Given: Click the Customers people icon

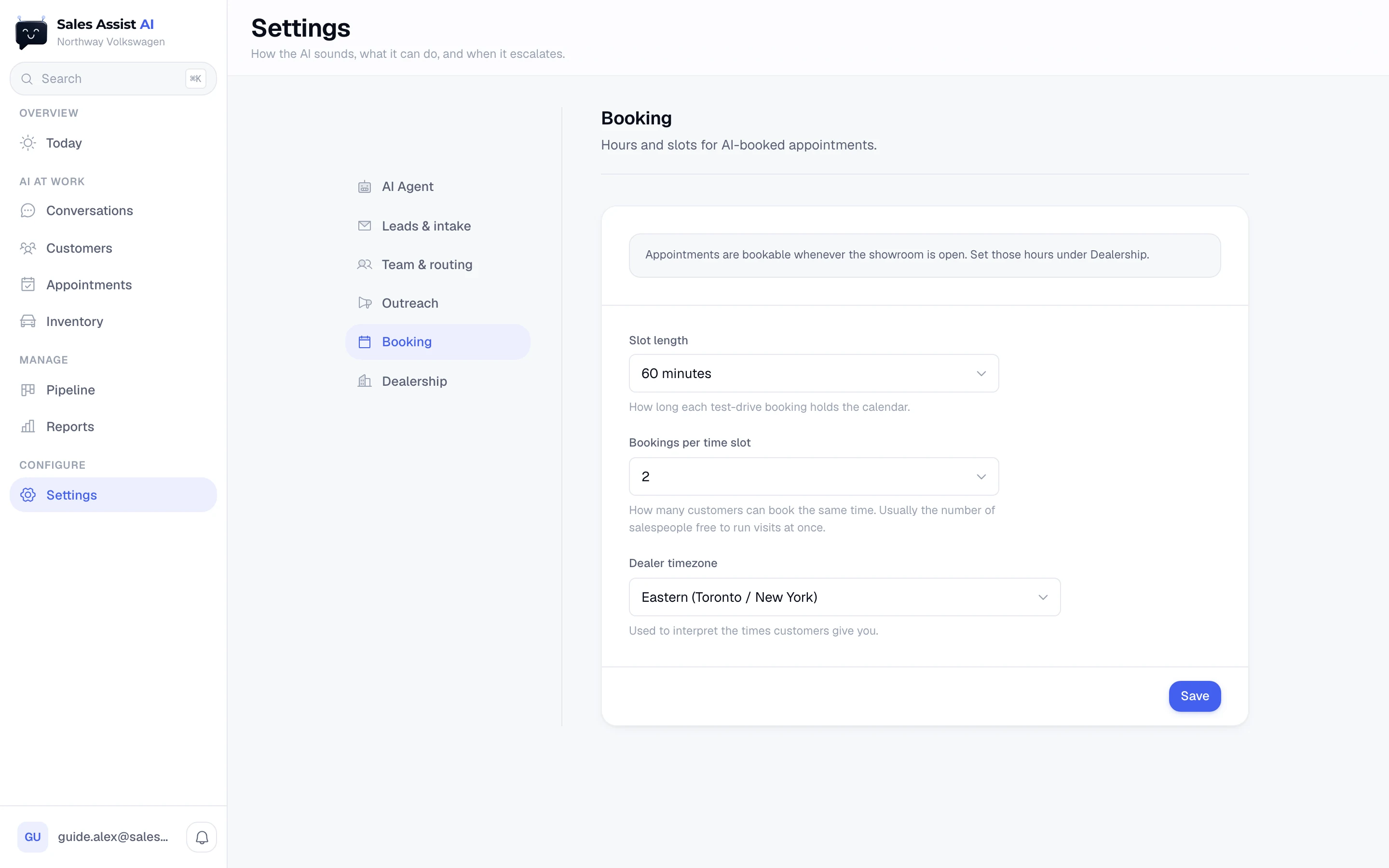Looking at the screenshot, I should pyautogui.click(x=28, y=248).
